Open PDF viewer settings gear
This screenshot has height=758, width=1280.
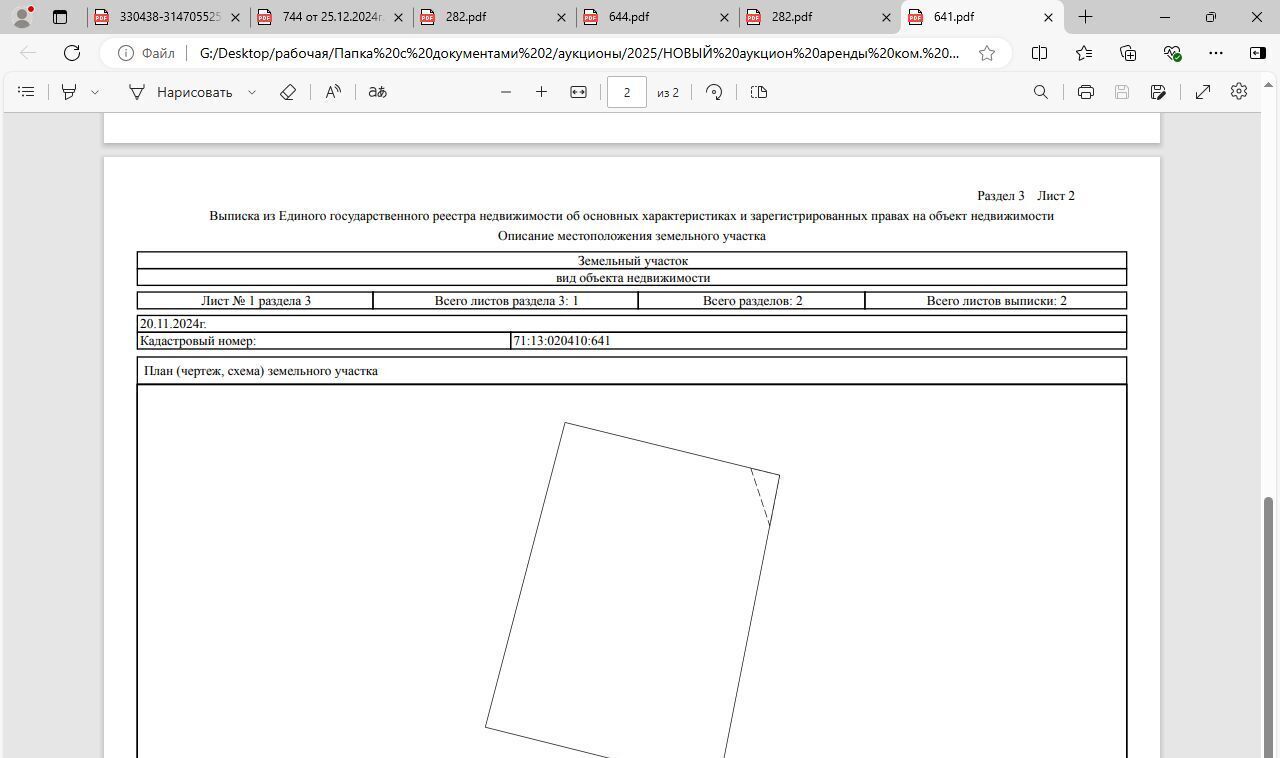click(x=1239, y=92)
